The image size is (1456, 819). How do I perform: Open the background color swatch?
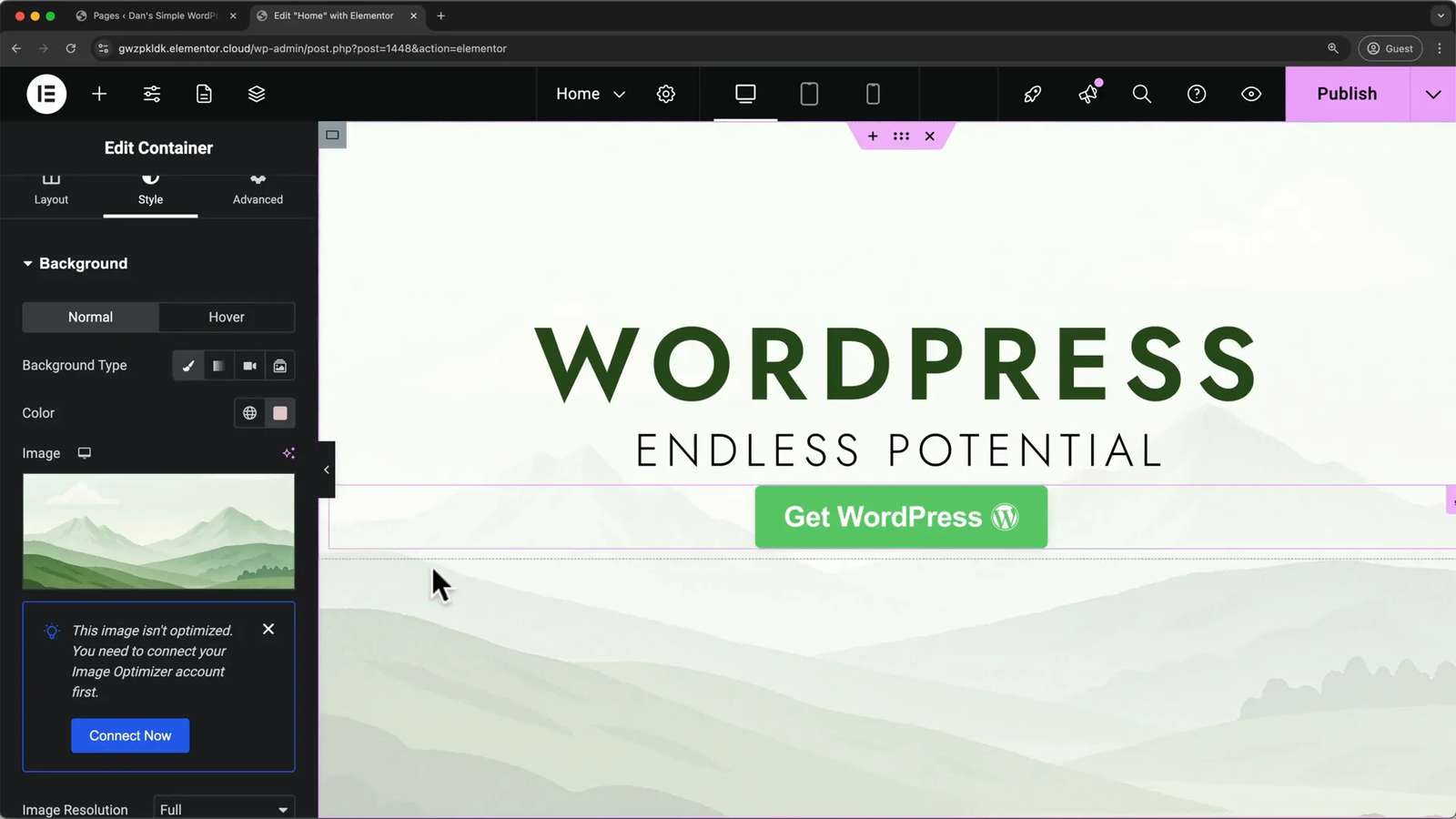point(280,413)
